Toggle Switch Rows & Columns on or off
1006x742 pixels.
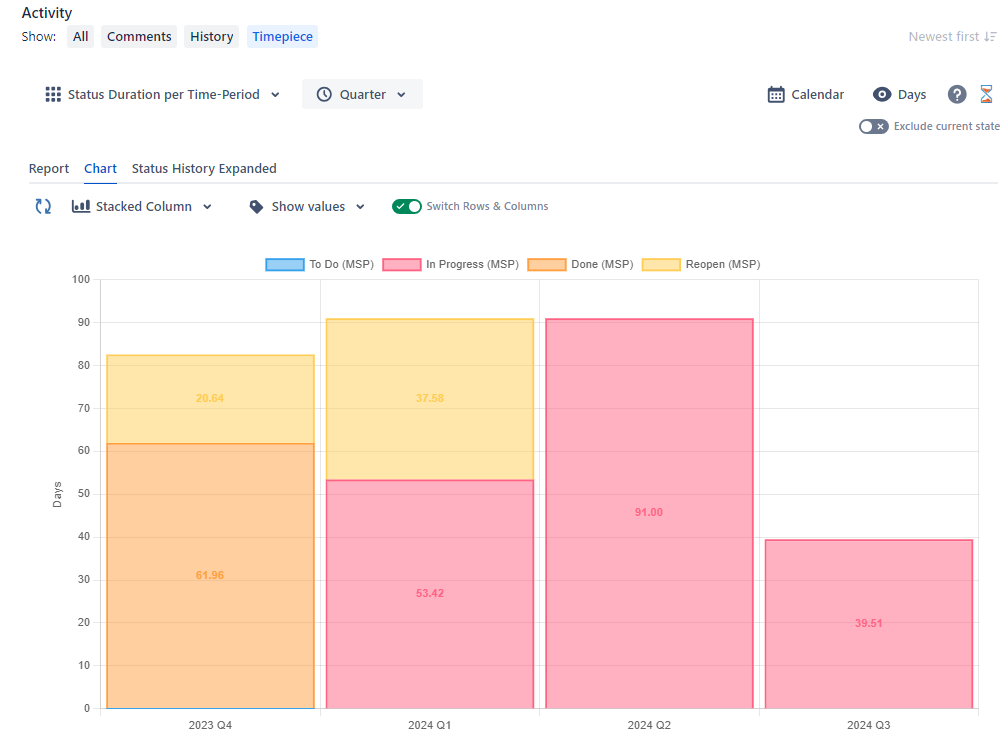point(407,206)
